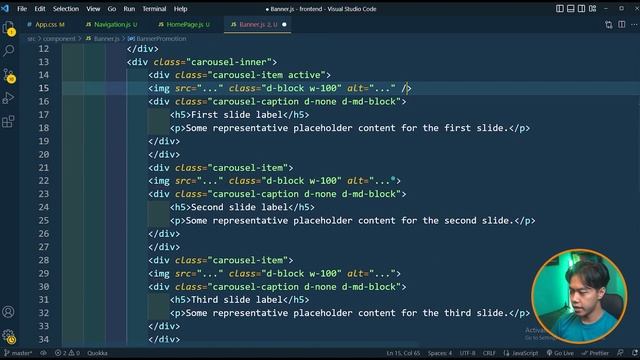The image size is (640, 360).
Task: Open the Extensions view
Action: coord(9,121)
